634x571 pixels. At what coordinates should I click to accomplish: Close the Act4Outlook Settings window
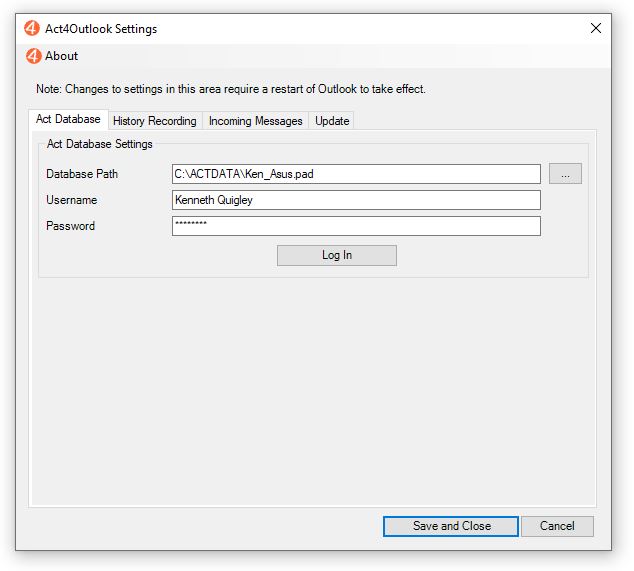[596, 28]
